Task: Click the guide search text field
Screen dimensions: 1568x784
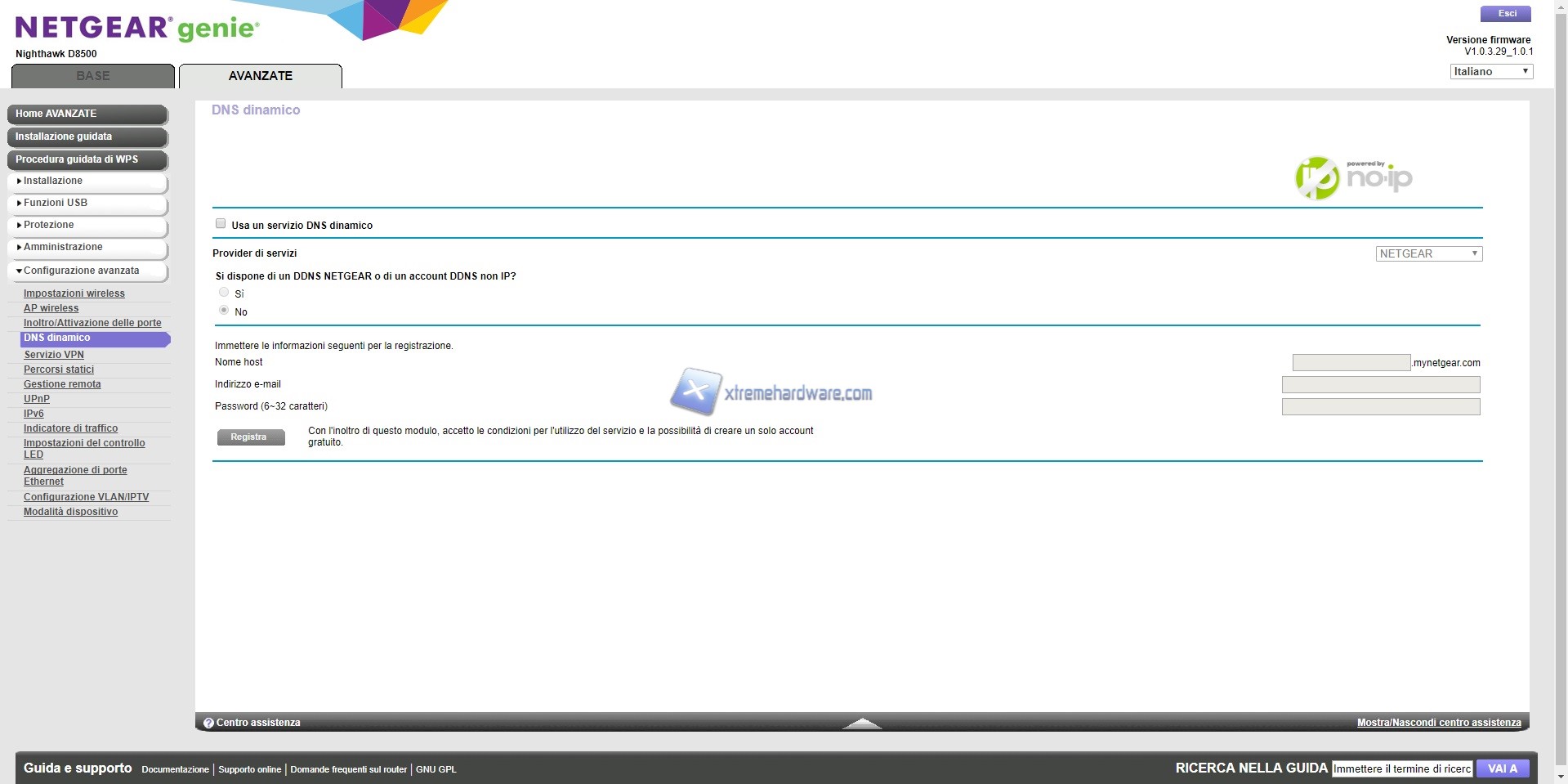Action: pos(1401,768)
